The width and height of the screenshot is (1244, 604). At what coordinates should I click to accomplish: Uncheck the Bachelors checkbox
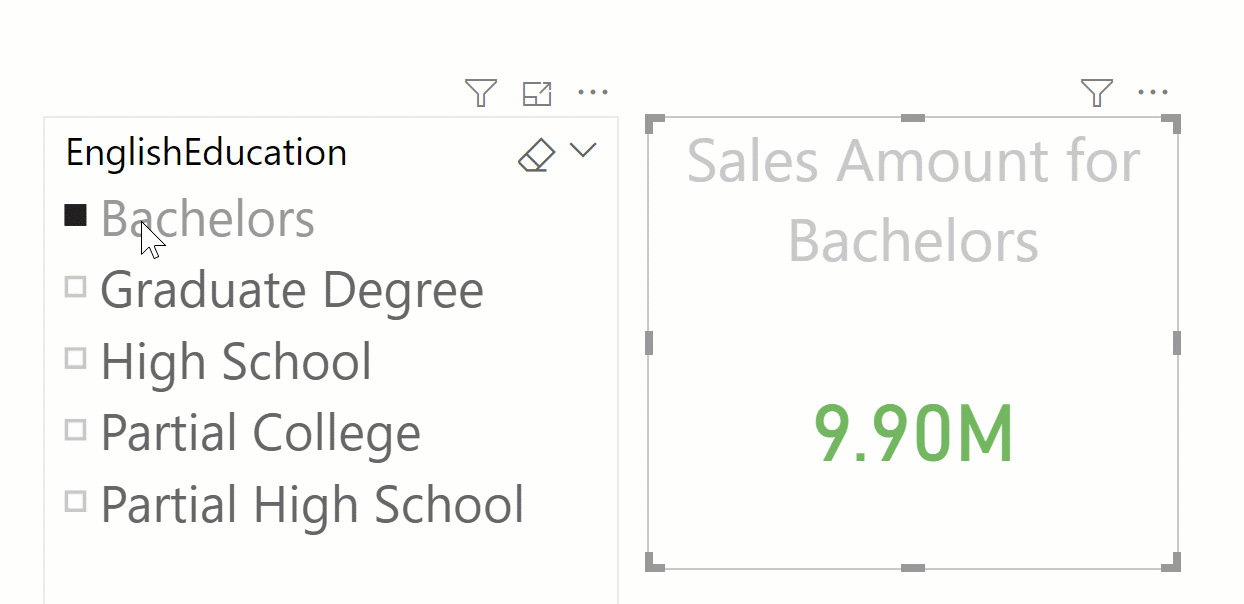tap(75, 215)
